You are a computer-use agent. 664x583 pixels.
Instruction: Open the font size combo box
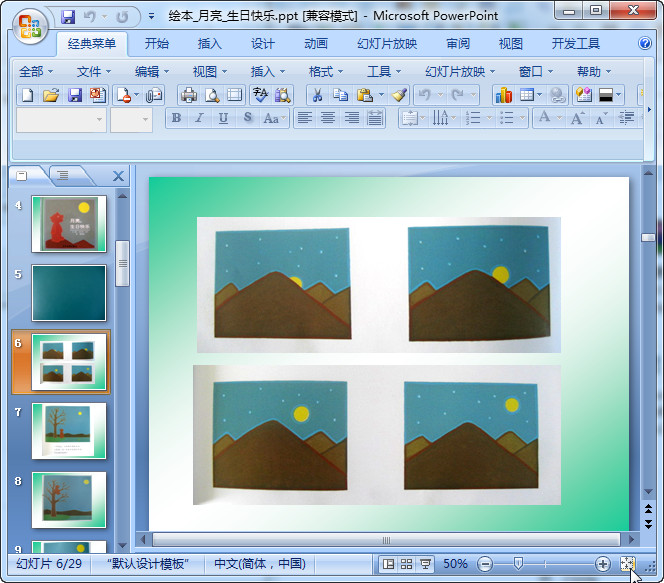[131, 119]
